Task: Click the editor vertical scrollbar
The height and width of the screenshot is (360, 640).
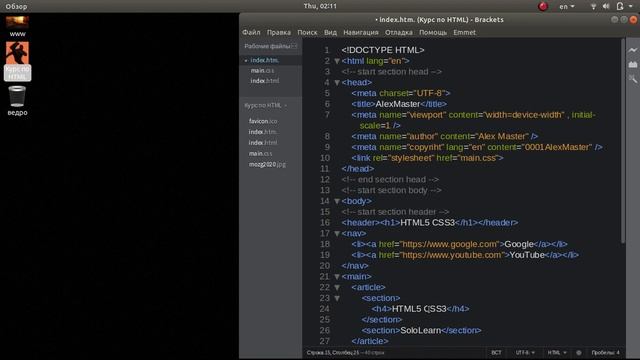Action: [623, 141]
